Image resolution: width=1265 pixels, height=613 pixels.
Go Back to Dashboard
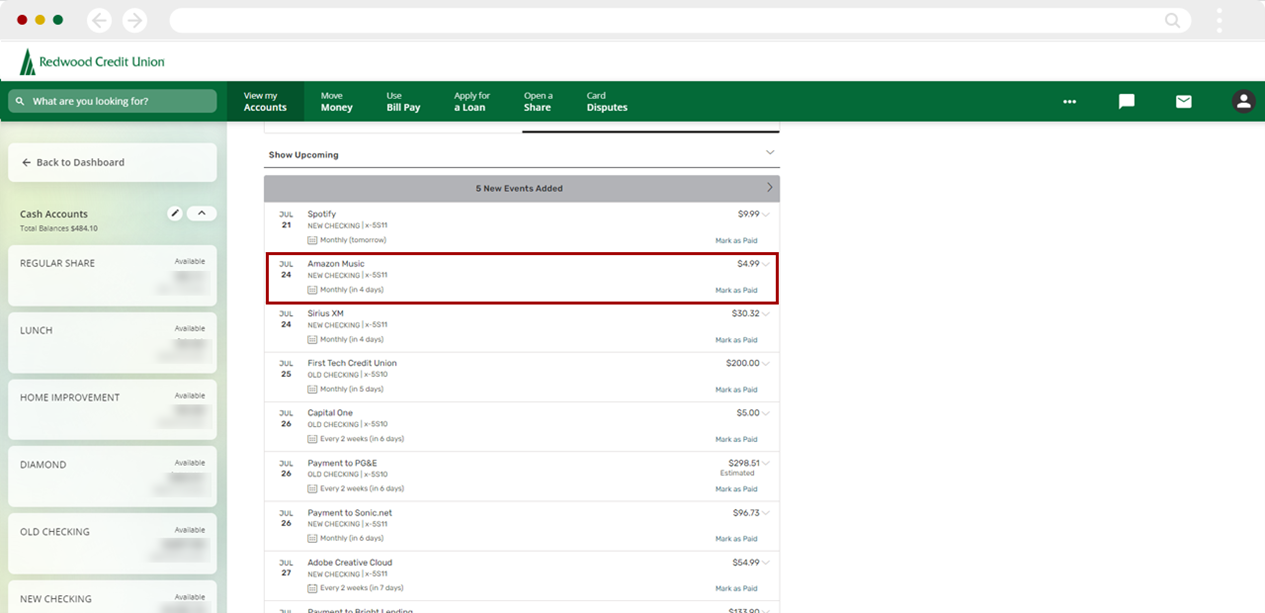tap(112, 162)
